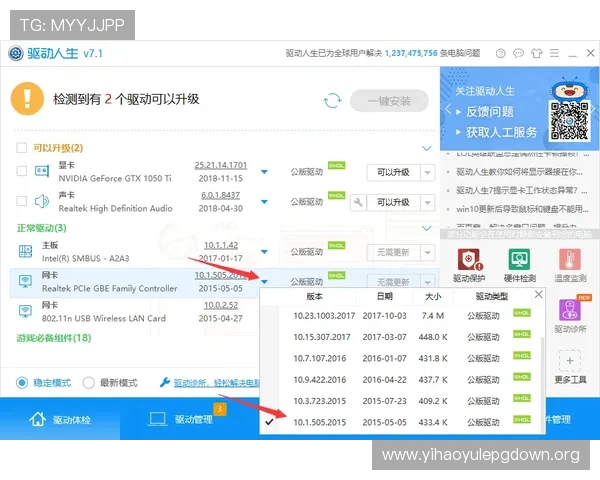Open the help question mark icon
Image resolution: width=600 pixels, height=480 pixels.
coord(501,53)
